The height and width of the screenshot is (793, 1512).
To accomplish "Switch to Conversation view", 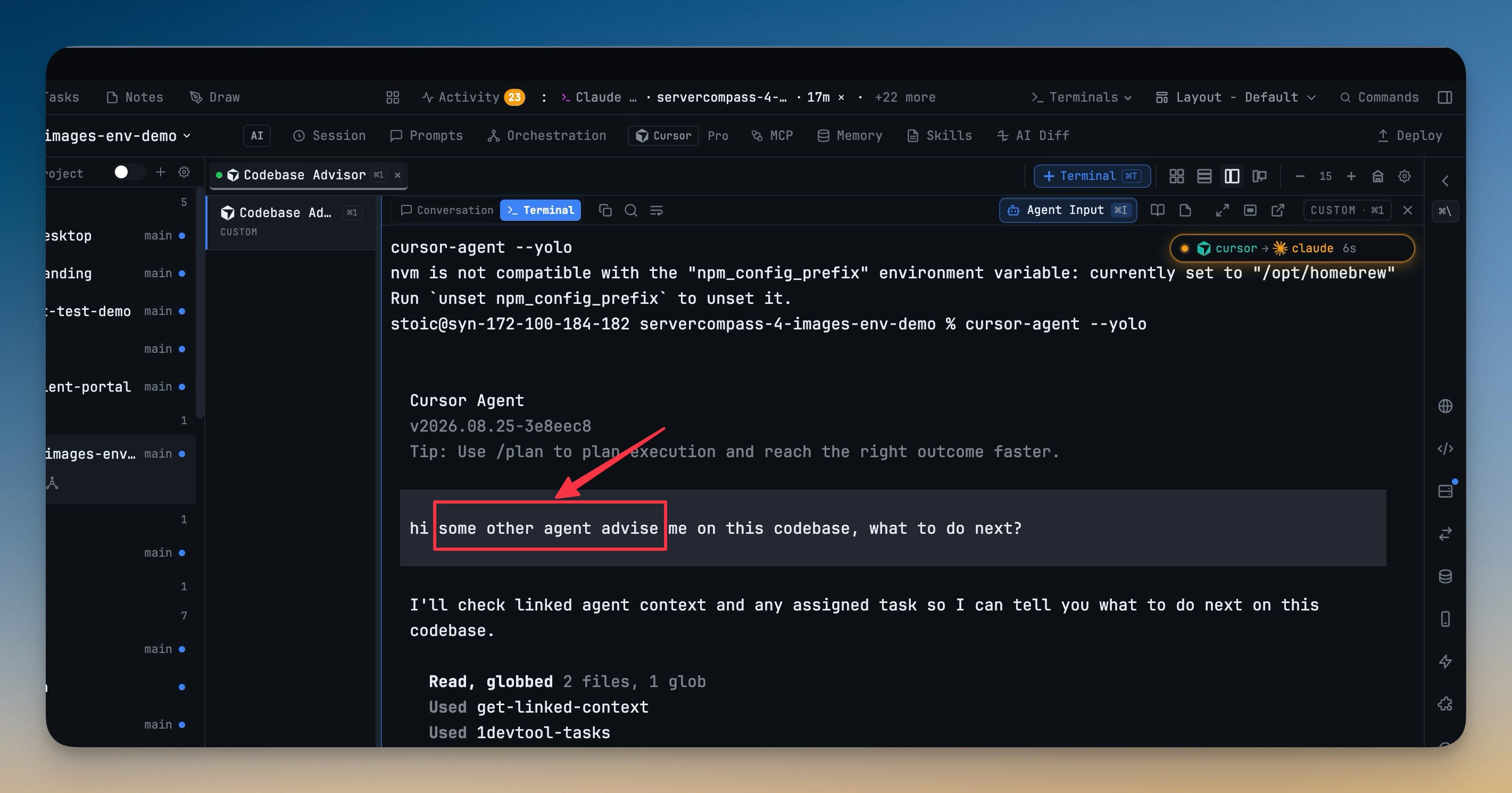I will (447, 210).
